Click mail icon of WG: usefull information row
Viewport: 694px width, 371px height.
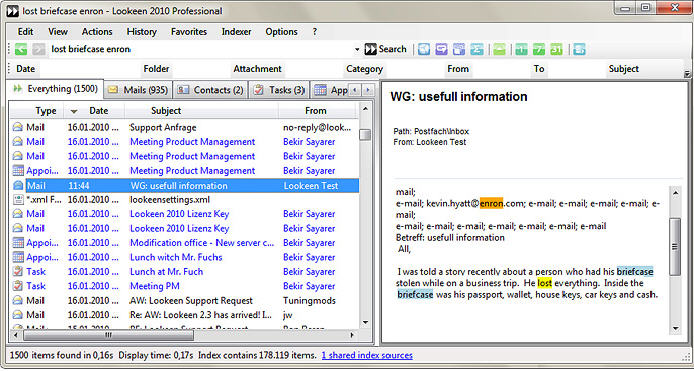tap(18, 186)
